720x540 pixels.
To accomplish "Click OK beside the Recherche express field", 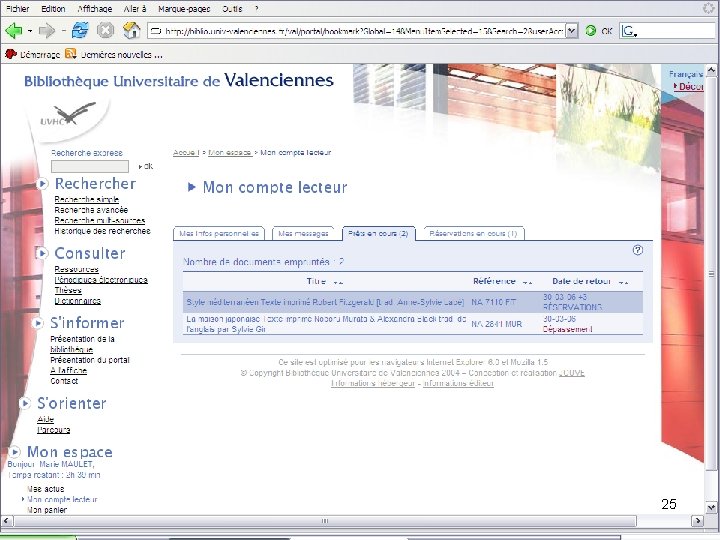I will pos(146,166).
